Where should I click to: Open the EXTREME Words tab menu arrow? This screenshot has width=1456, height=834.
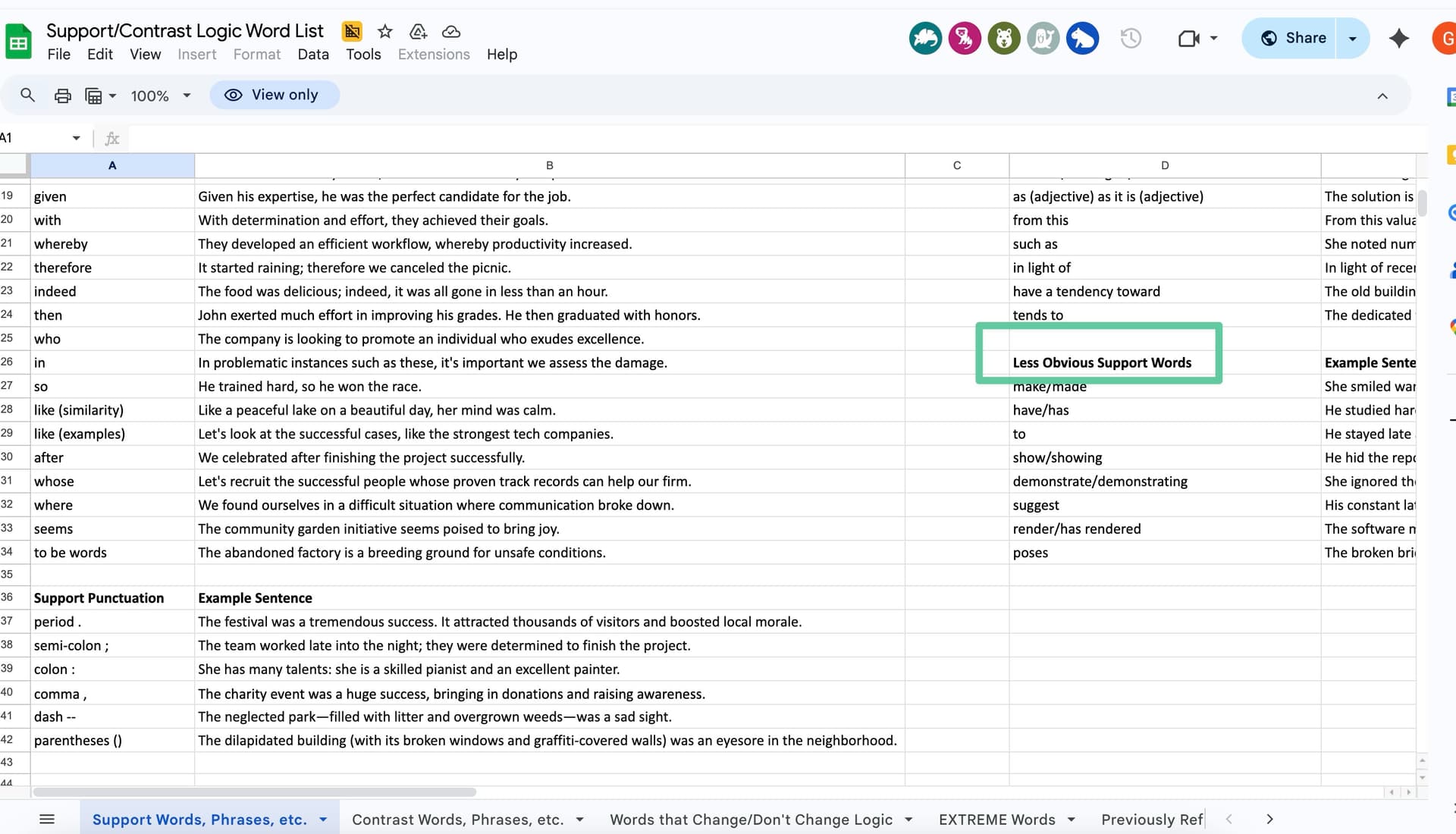point(1072,820)
